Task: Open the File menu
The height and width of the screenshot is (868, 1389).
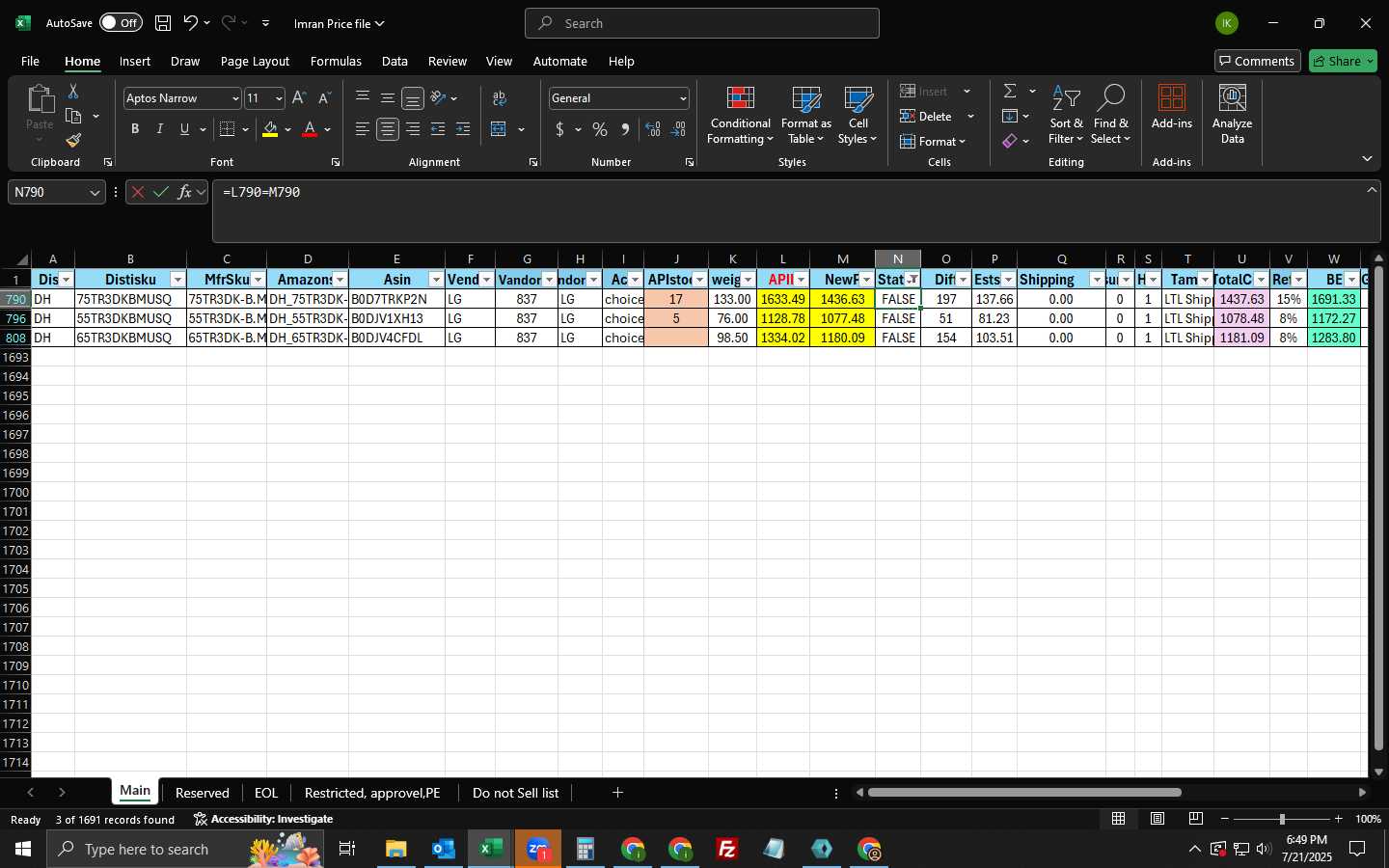Action: tap(30, 61)
